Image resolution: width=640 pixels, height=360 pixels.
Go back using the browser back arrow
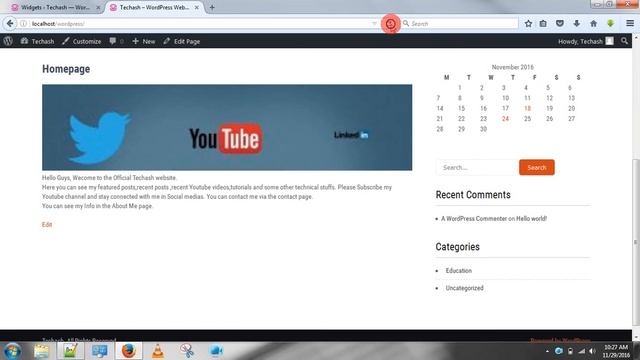10,24
